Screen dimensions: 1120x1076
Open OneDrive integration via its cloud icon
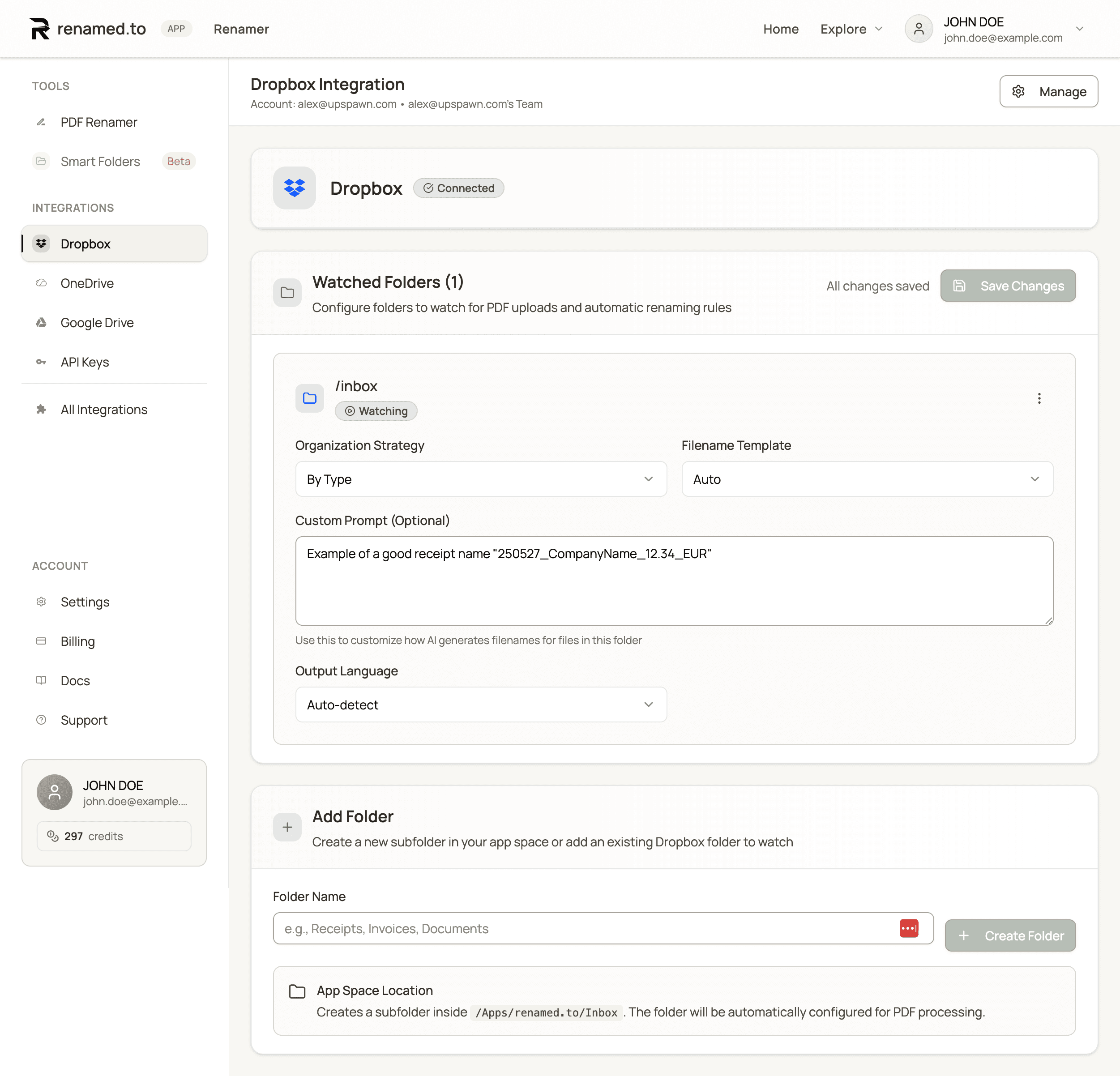pos(42,283)
